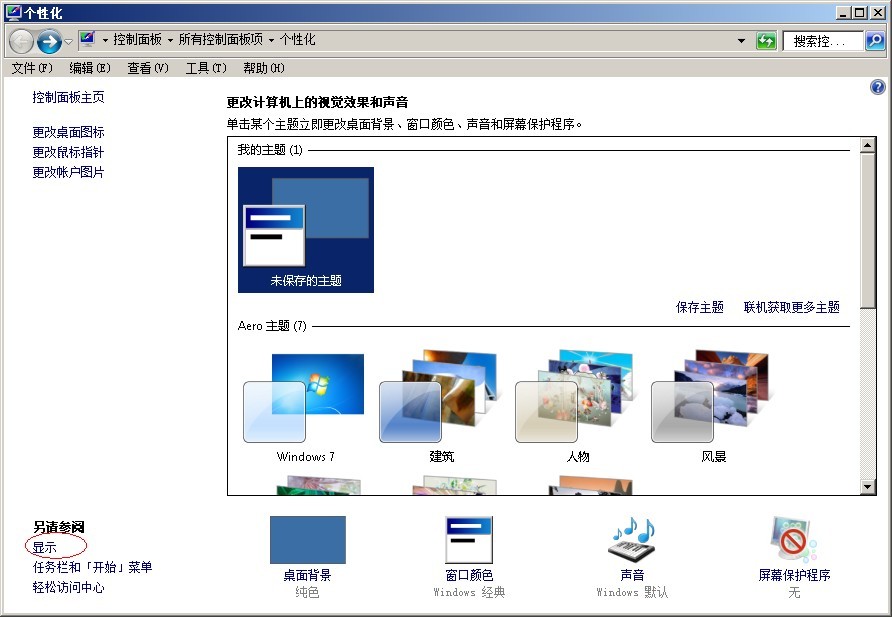Open the 工具(T) menu
This screenshot has height=617, width=892.
click(205, 68)
